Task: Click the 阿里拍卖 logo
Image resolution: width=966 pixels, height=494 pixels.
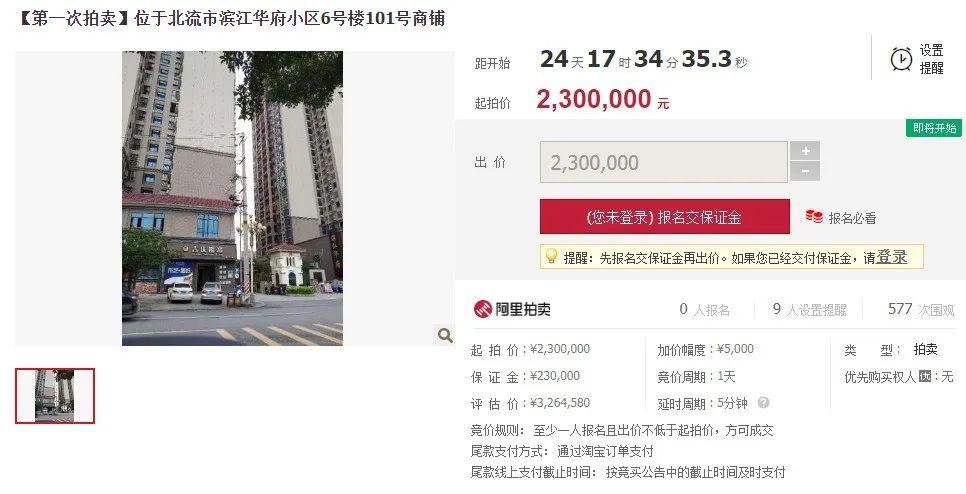Action: 512,309
